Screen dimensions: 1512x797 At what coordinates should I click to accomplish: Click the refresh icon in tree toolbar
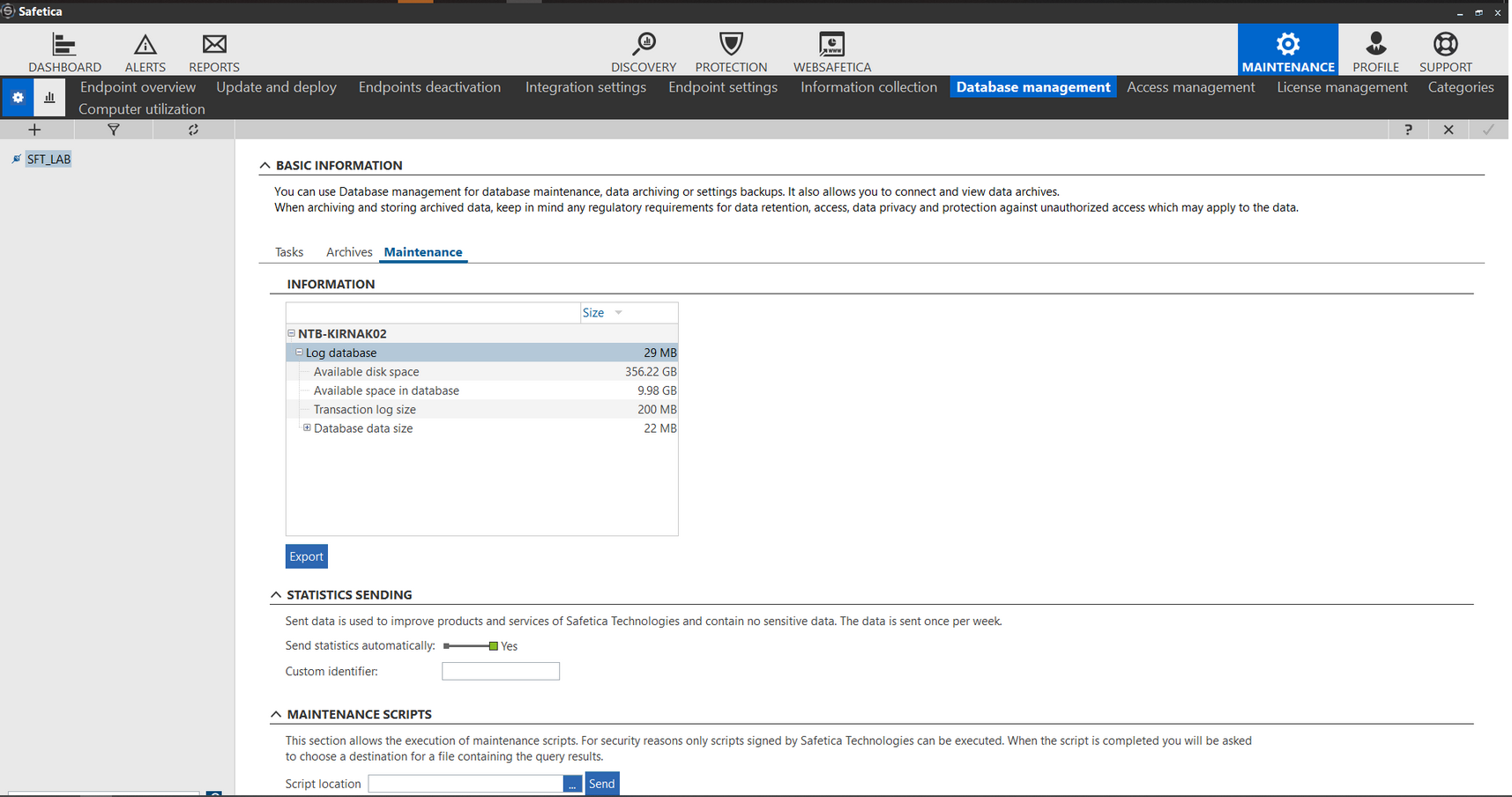193,130
